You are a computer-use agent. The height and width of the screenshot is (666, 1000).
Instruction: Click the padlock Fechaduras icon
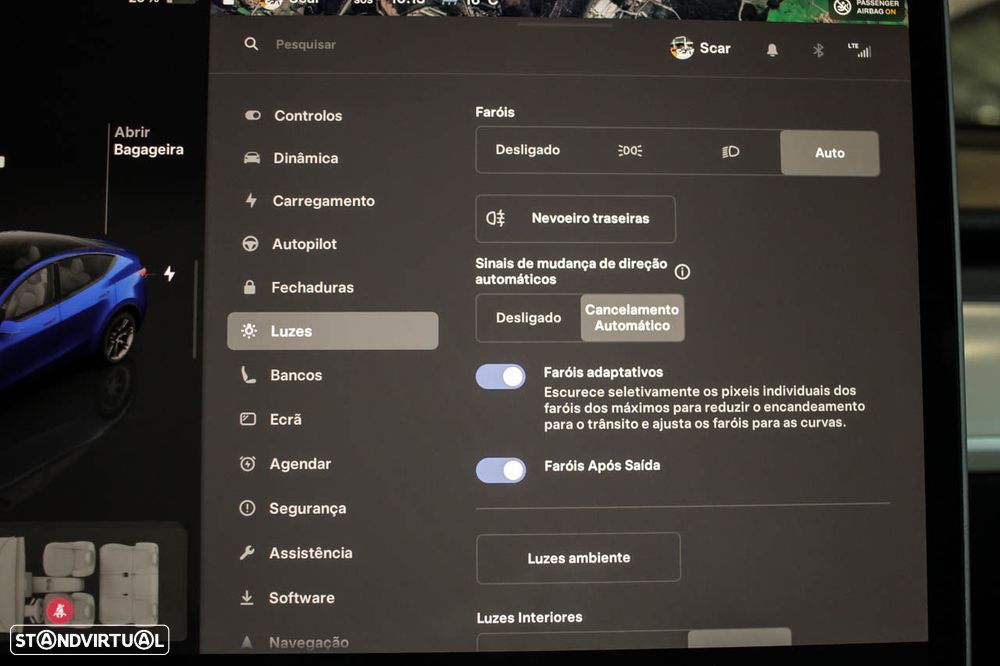coord(249,287)
